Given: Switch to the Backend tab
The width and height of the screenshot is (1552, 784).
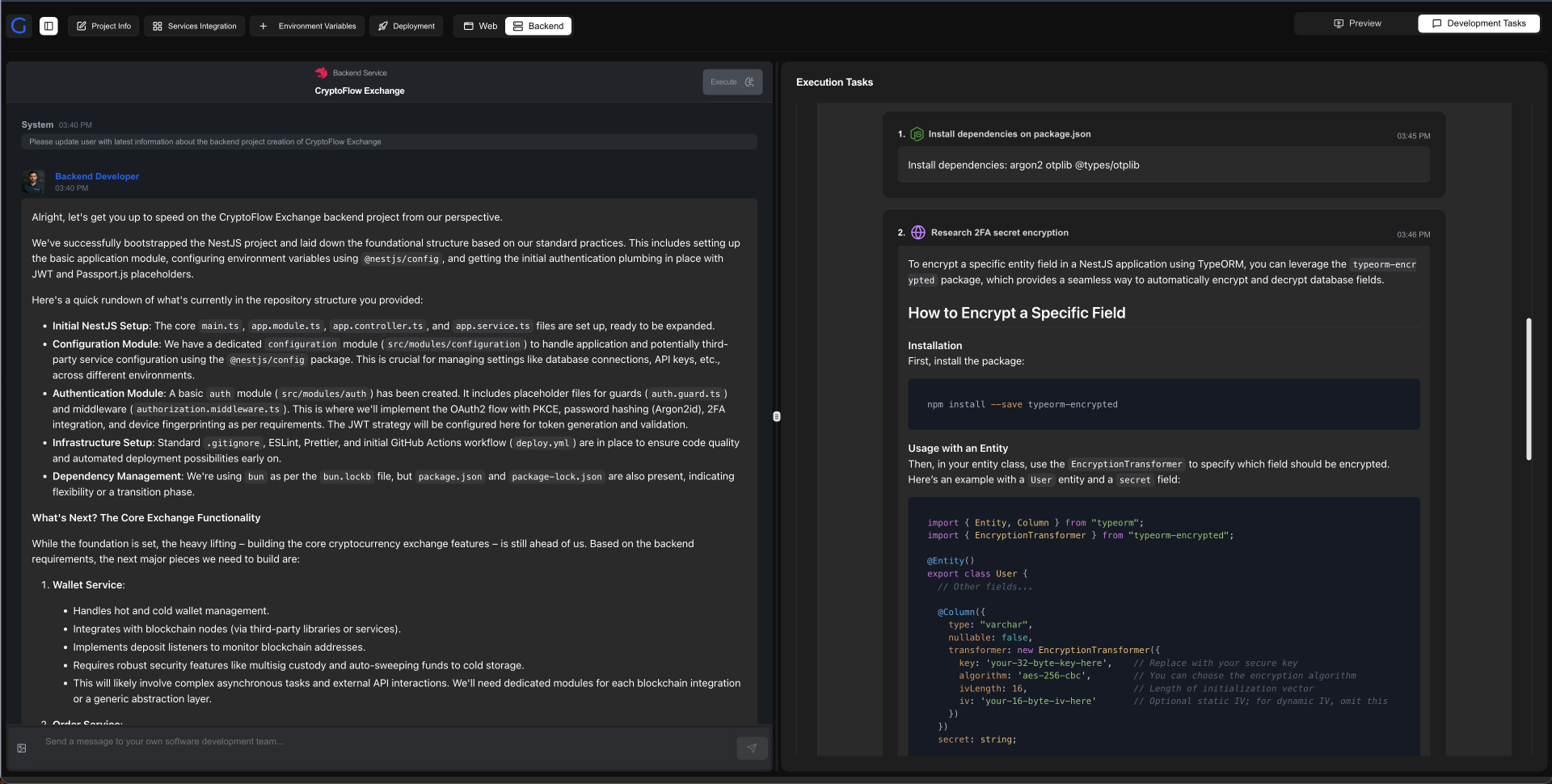Looking at the screenshot, I should pyautogui.click(x=538, y=26).
